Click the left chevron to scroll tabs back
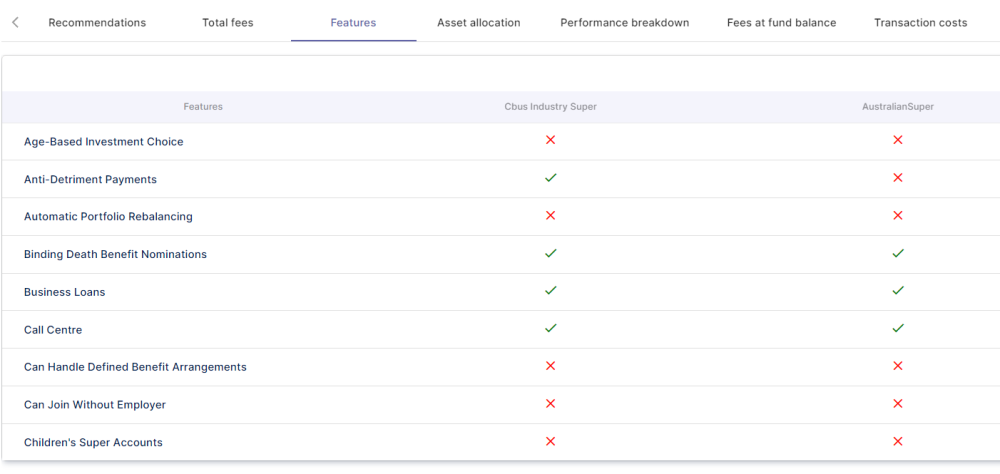Image resolution: width=1000 pixels, height=474 pixels. (x=15, y=22)
